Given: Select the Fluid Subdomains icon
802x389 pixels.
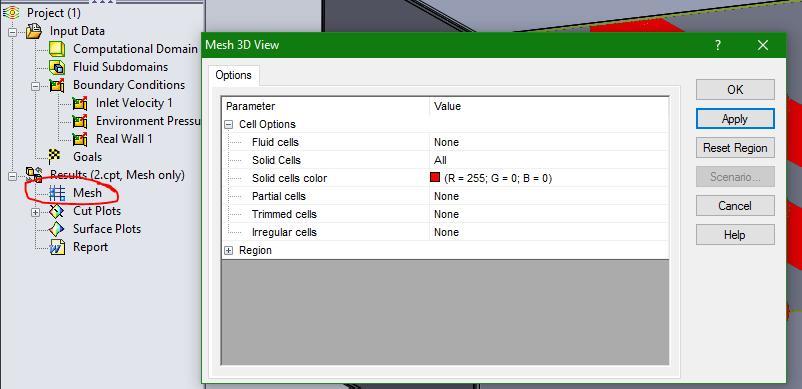Looking at the screenshot, I should point(57,67).
